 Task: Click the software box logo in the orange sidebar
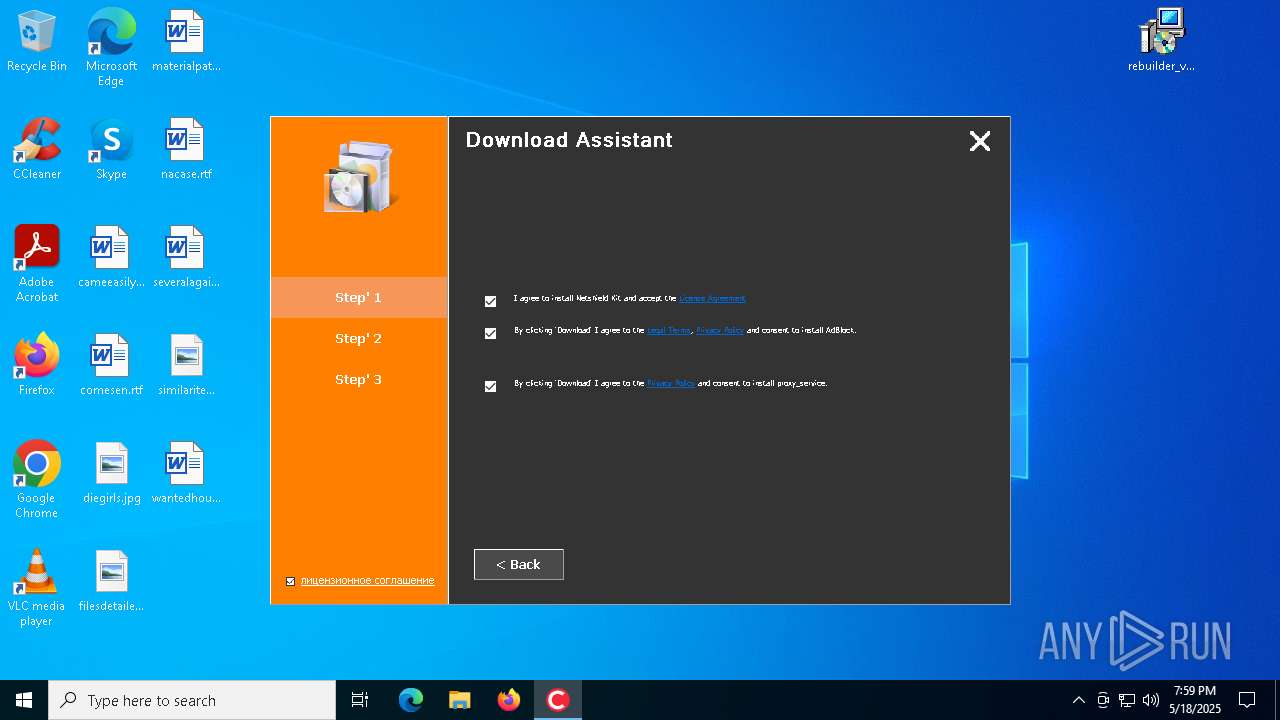359,176
